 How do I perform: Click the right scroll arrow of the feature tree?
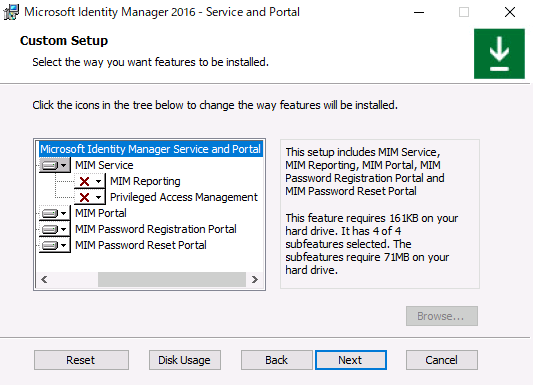(x=255, y=279)
